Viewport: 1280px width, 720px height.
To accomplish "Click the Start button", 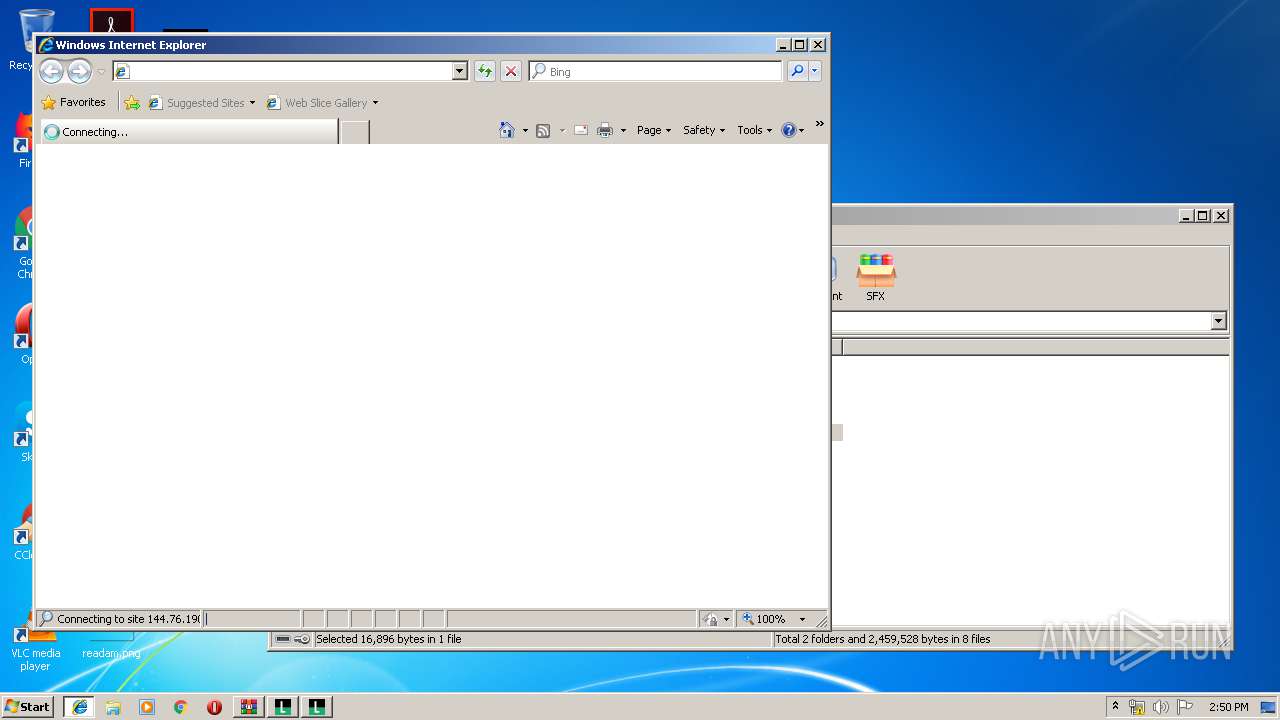I will (x=28, y=706).
